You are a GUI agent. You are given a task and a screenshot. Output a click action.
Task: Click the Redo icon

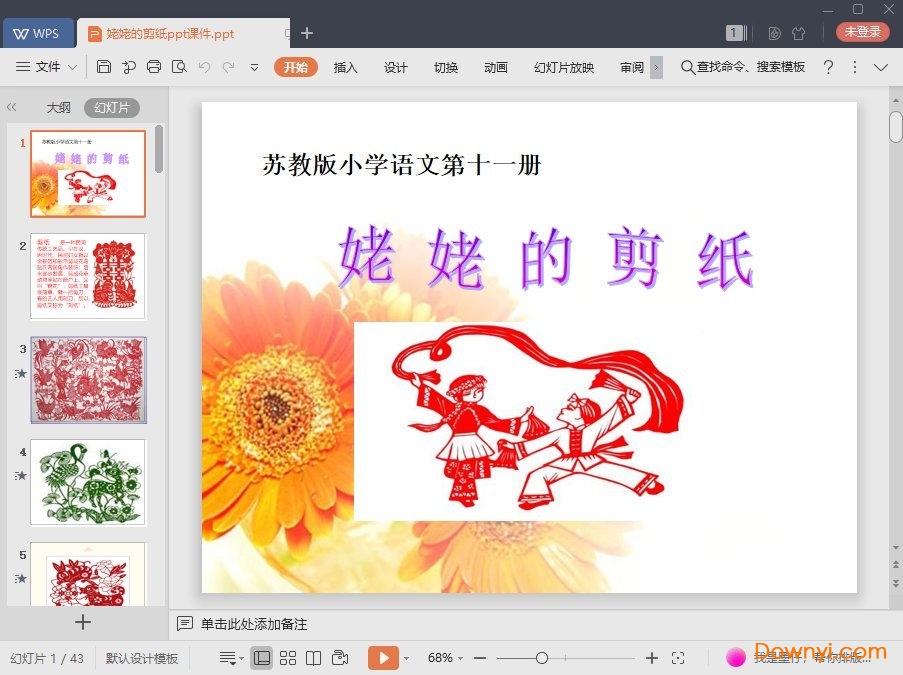[x=231, y=67]
